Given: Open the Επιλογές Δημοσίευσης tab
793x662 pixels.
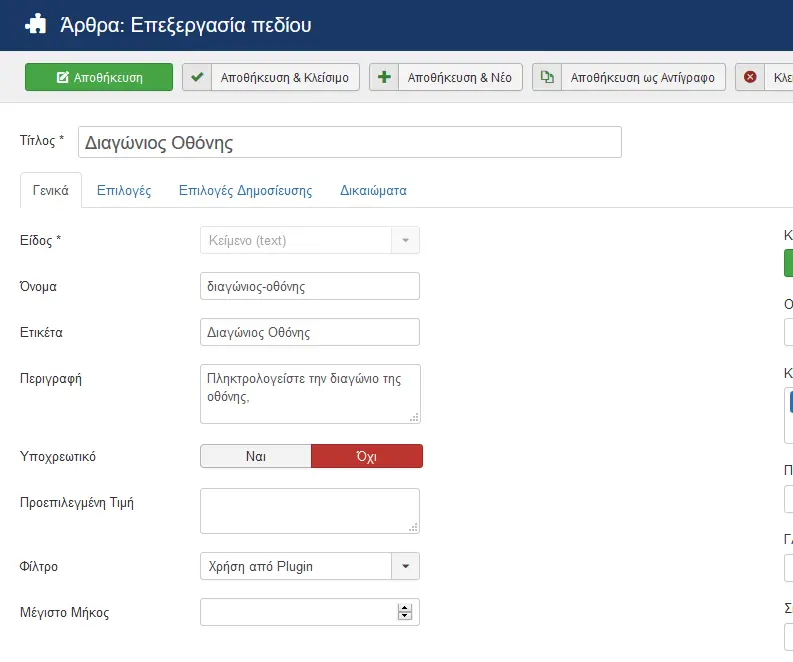Looking at the screenshot, I should click(245, 191).
